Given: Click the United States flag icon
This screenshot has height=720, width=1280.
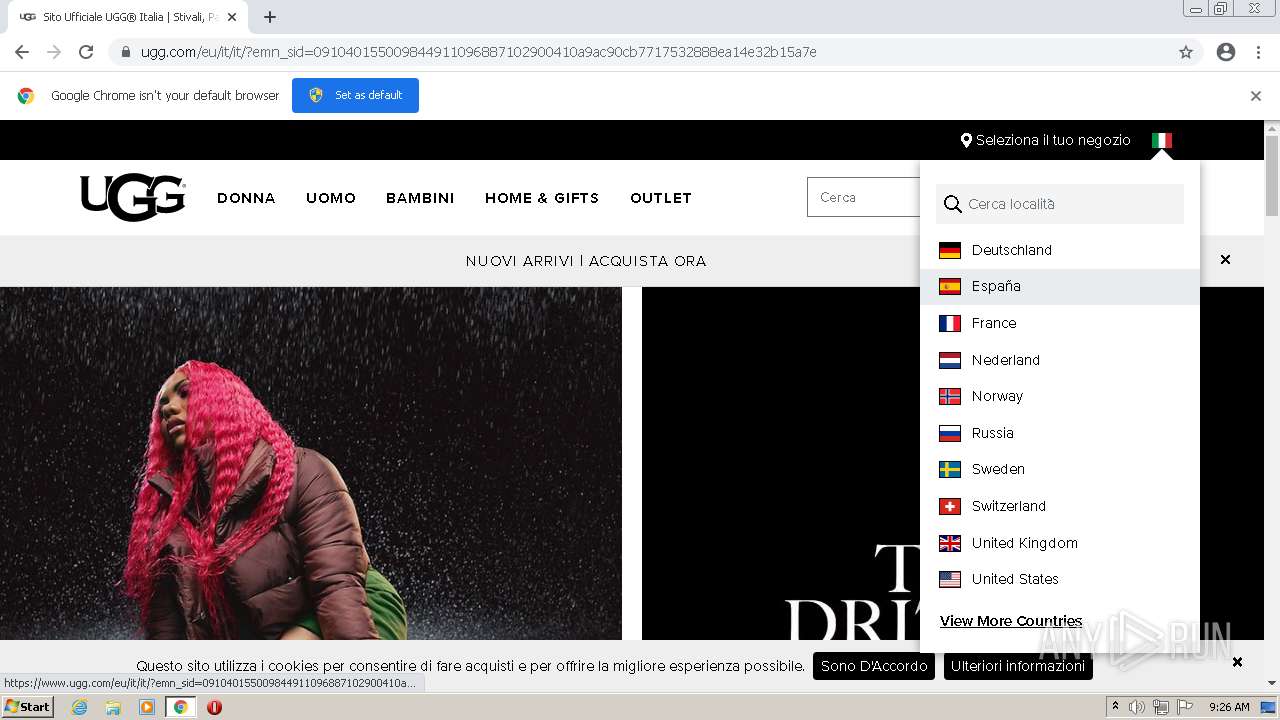Looking at the screenshot, I should 950,579.
